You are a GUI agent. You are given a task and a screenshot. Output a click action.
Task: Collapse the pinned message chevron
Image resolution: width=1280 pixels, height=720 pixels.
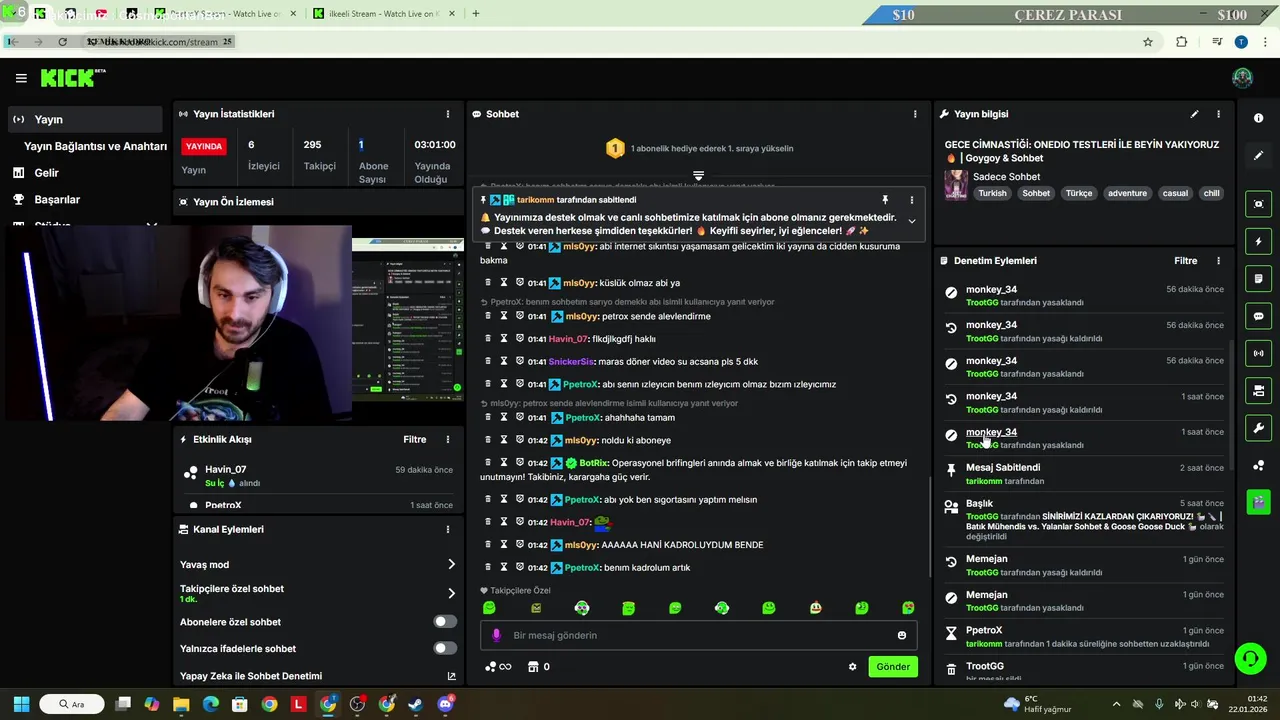point(911,221)
